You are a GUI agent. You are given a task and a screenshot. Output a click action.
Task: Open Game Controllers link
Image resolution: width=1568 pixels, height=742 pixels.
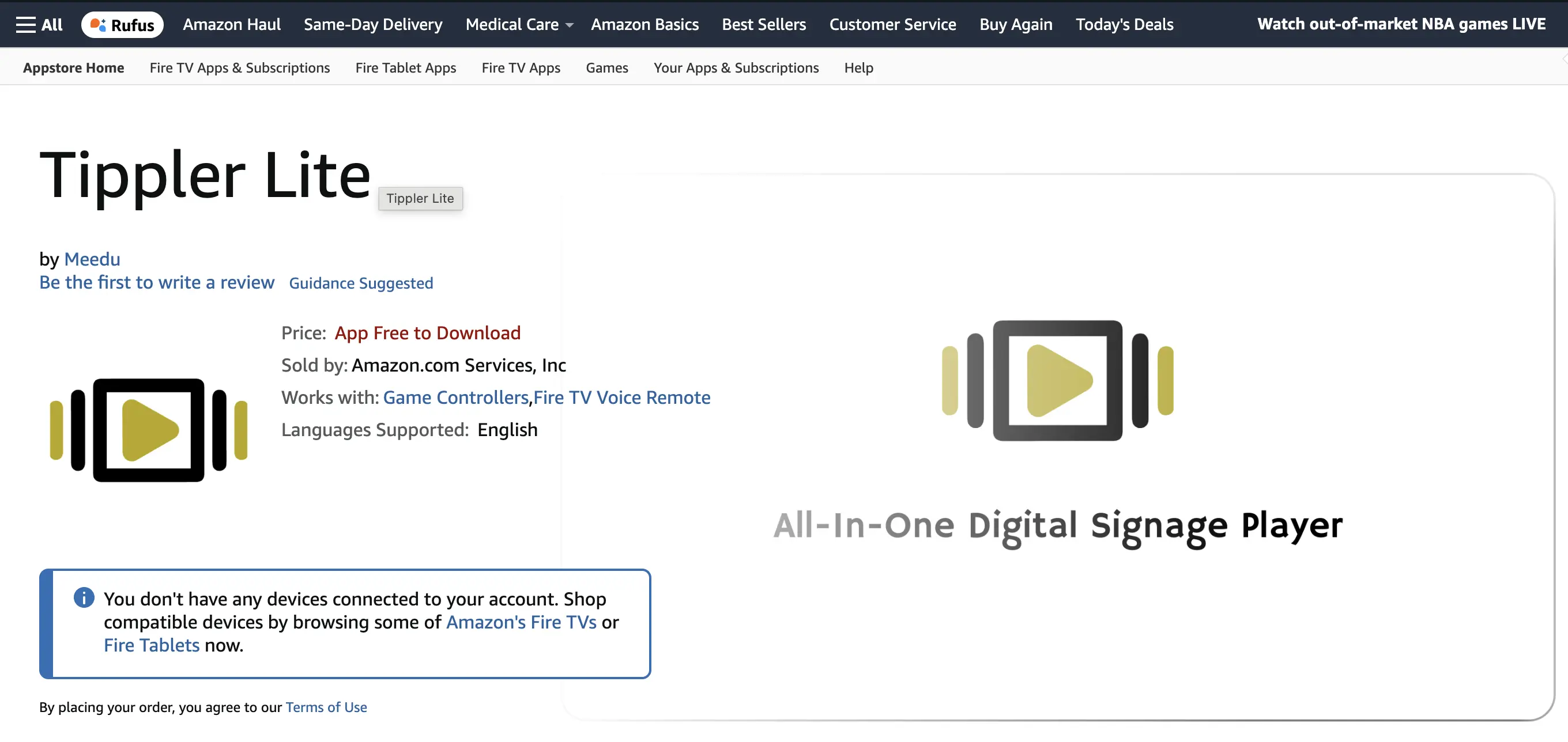point(455,397)
